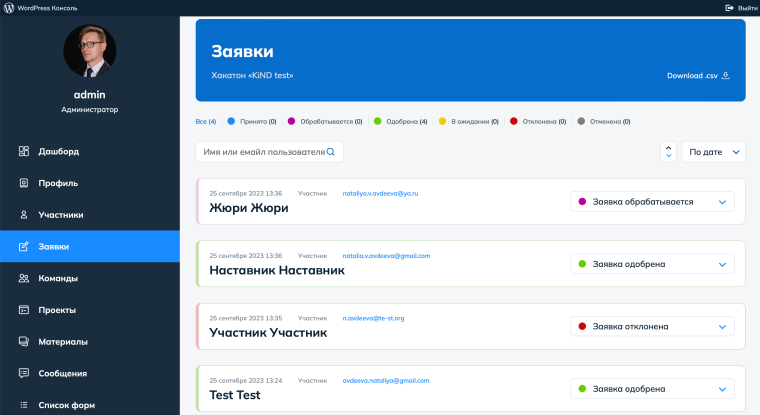Click the Dashboard grid icon in sidebar
The width and height of the screenshot is (760, 415).
[24, 151]
